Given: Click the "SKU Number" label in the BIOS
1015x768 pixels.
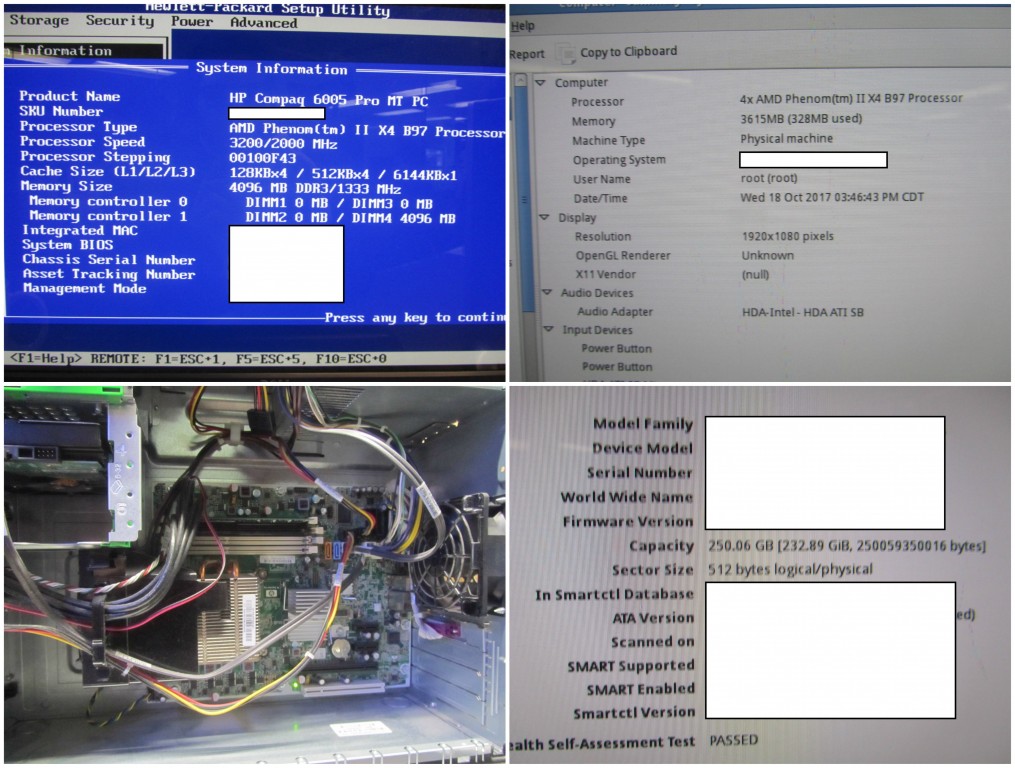Looking at the screenshot, I should 61,111.
